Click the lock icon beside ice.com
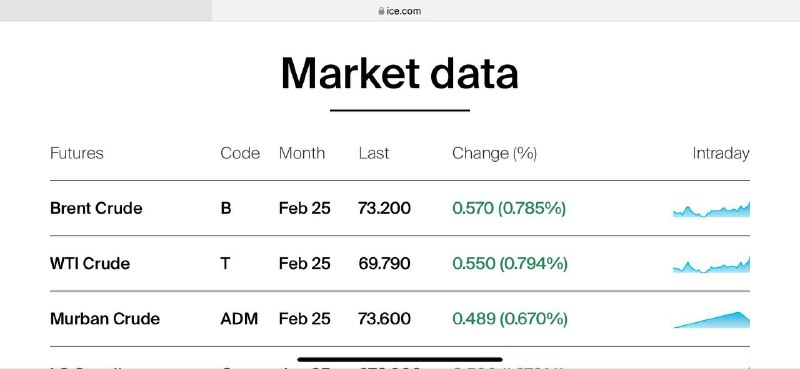The width and height of the screenshot is (800, 369). click(x=381, y=11)
